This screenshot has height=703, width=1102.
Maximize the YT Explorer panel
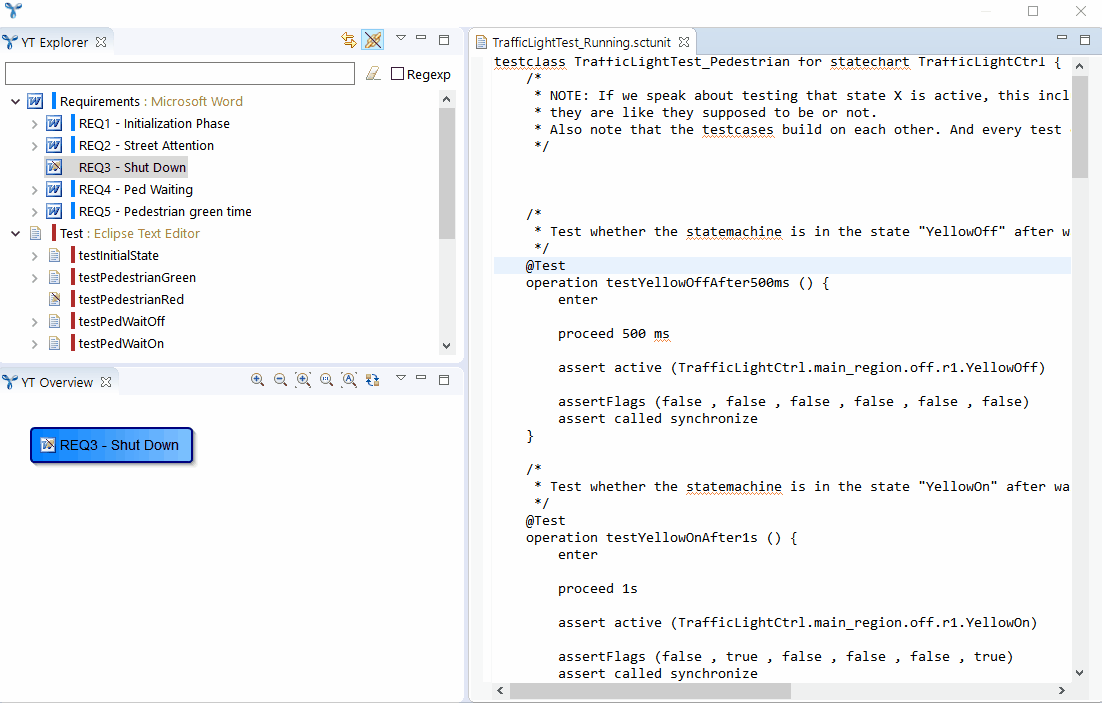444,40
